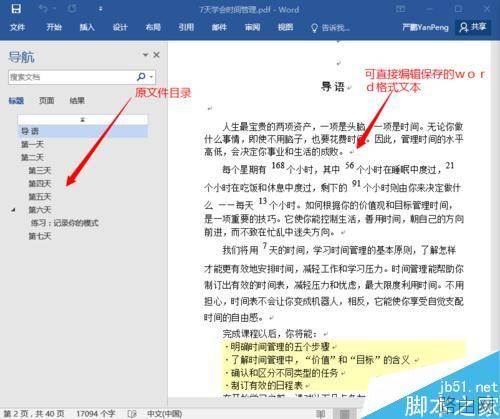The height and width of the screenshot is (419, 500).
Task: Collapse the 第六天 heading triangle
Action: [13, 210]
